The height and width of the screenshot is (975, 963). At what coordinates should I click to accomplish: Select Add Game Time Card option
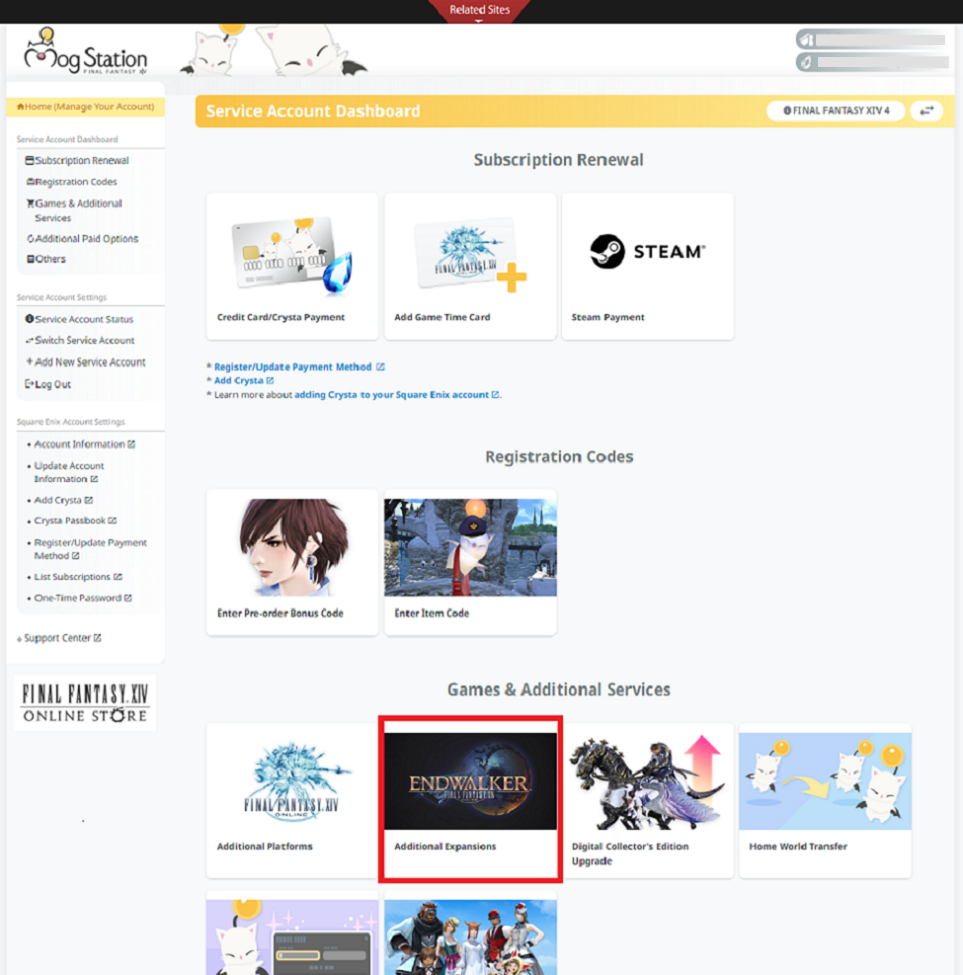pos(470,266)
